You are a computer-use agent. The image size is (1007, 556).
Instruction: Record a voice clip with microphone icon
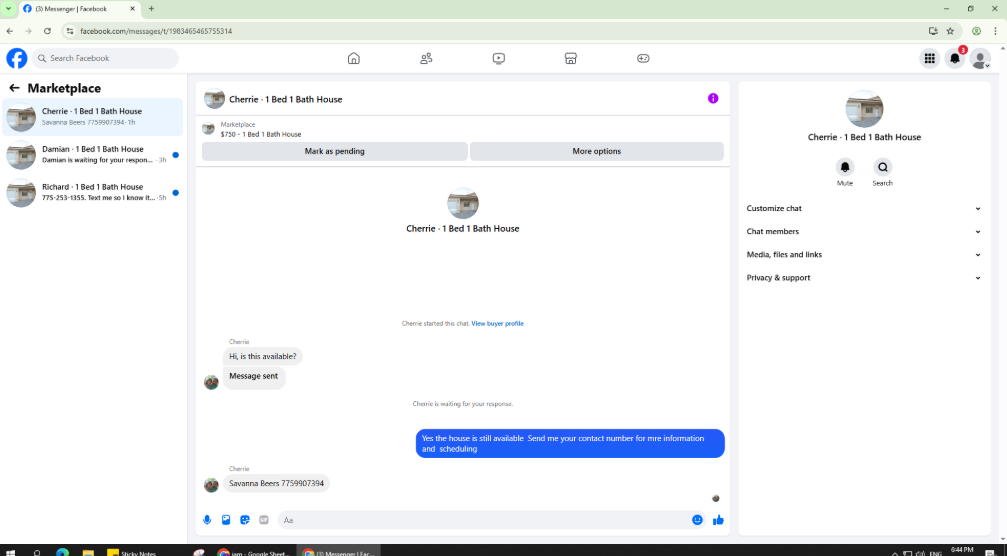coord(207,520)
